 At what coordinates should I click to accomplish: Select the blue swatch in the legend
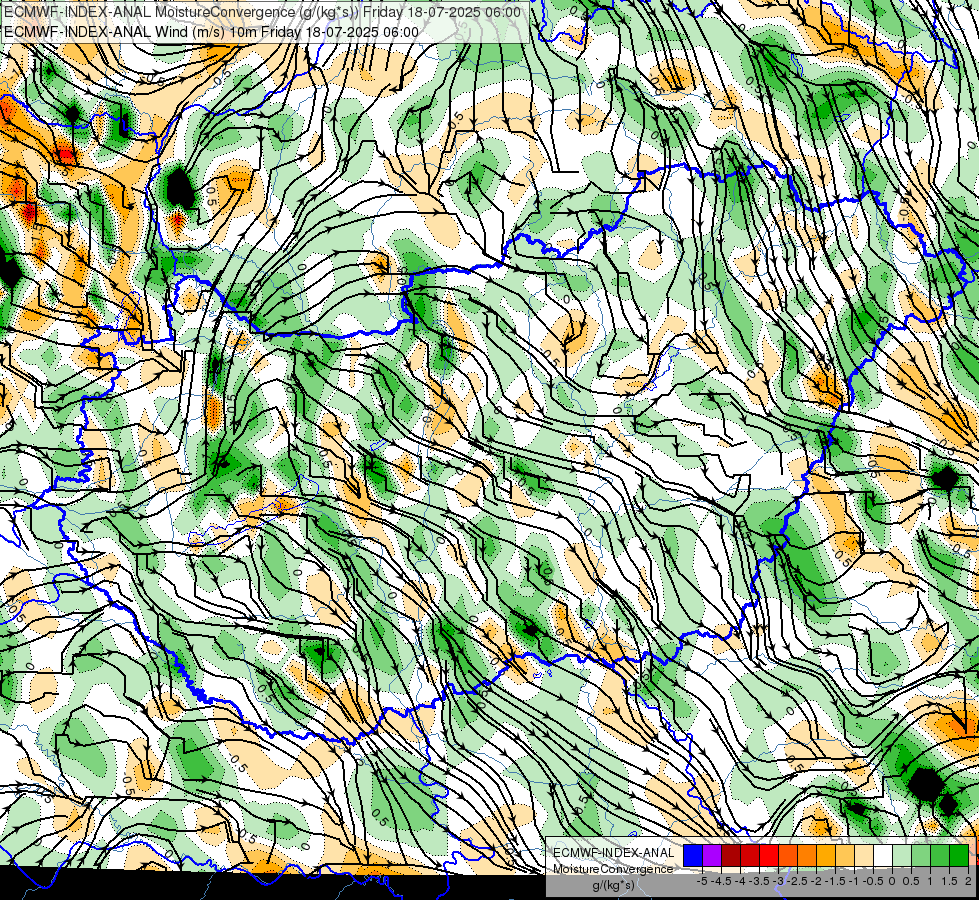click(693, 856)
